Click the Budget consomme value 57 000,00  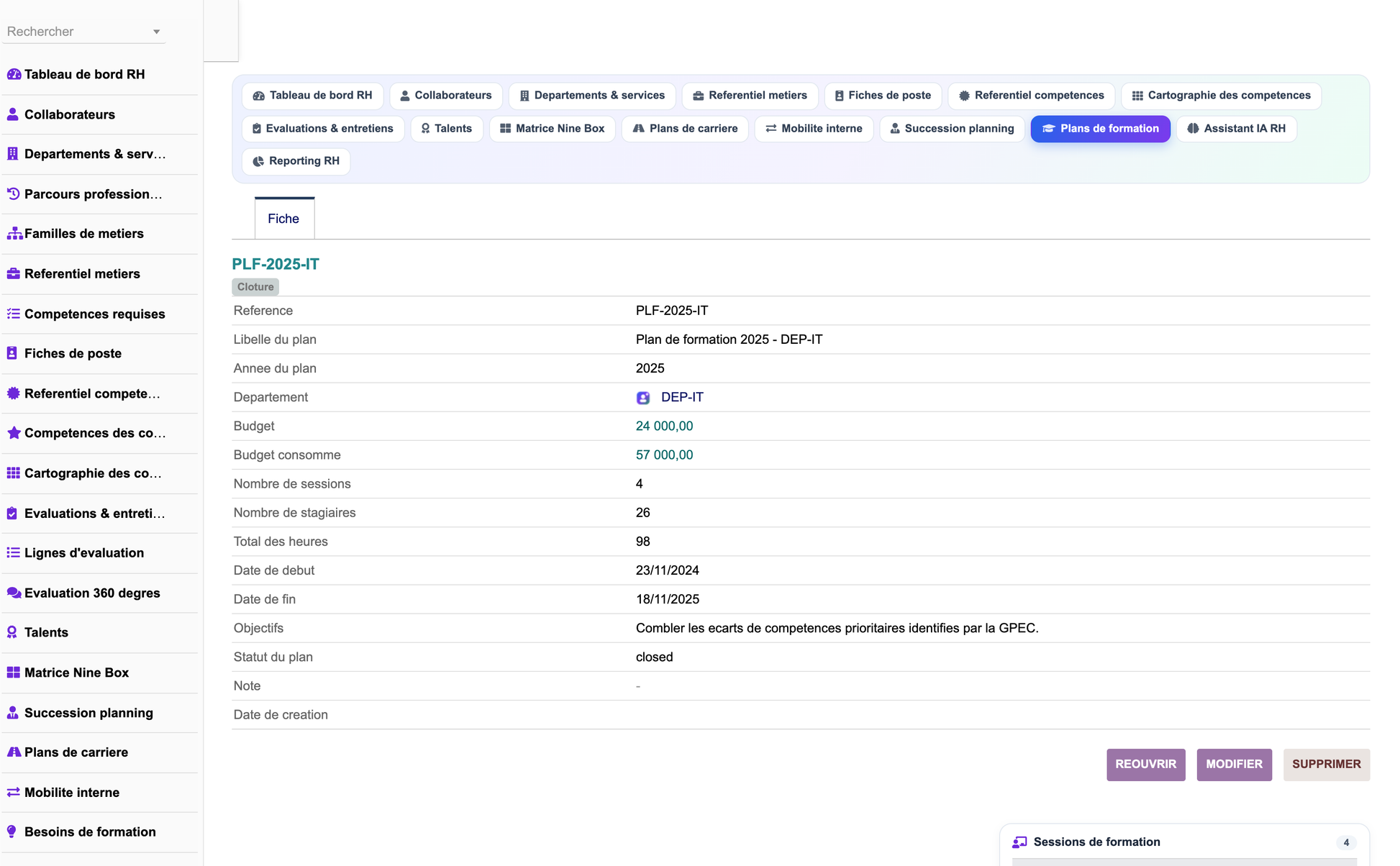664,455
